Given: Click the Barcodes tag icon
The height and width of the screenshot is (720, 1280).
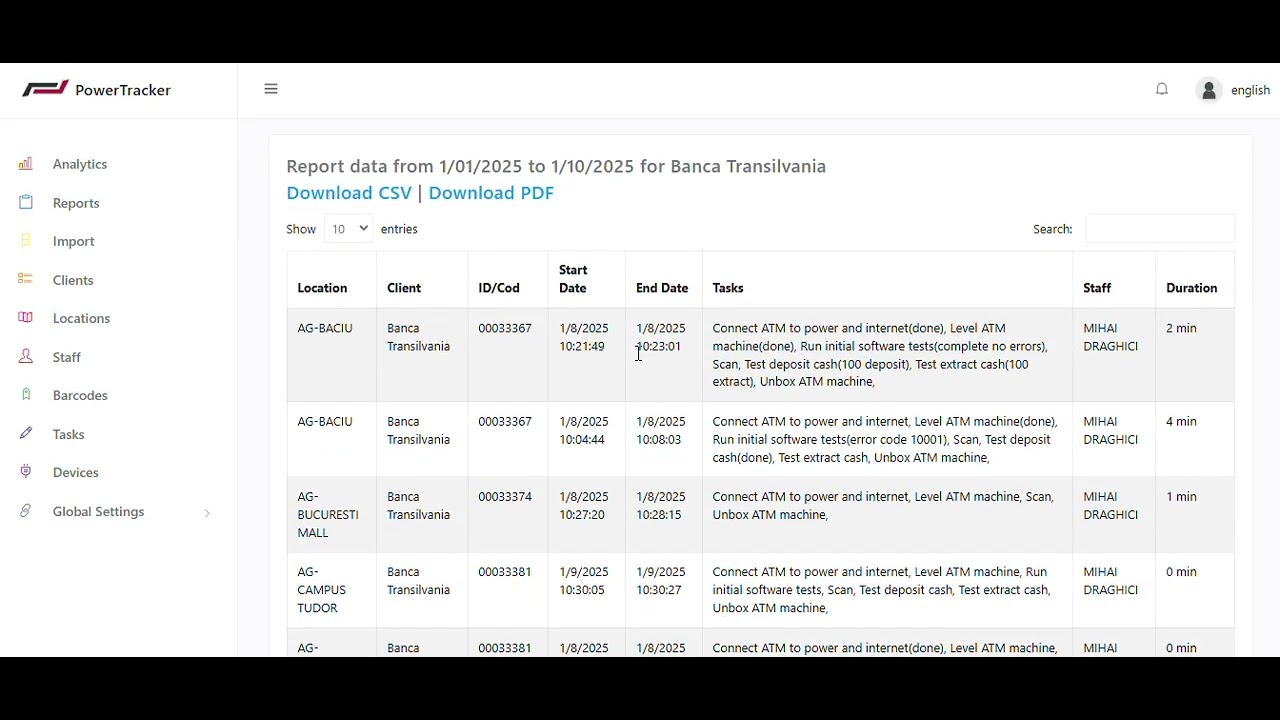Looking at the screenshot, I should [26, 394].
